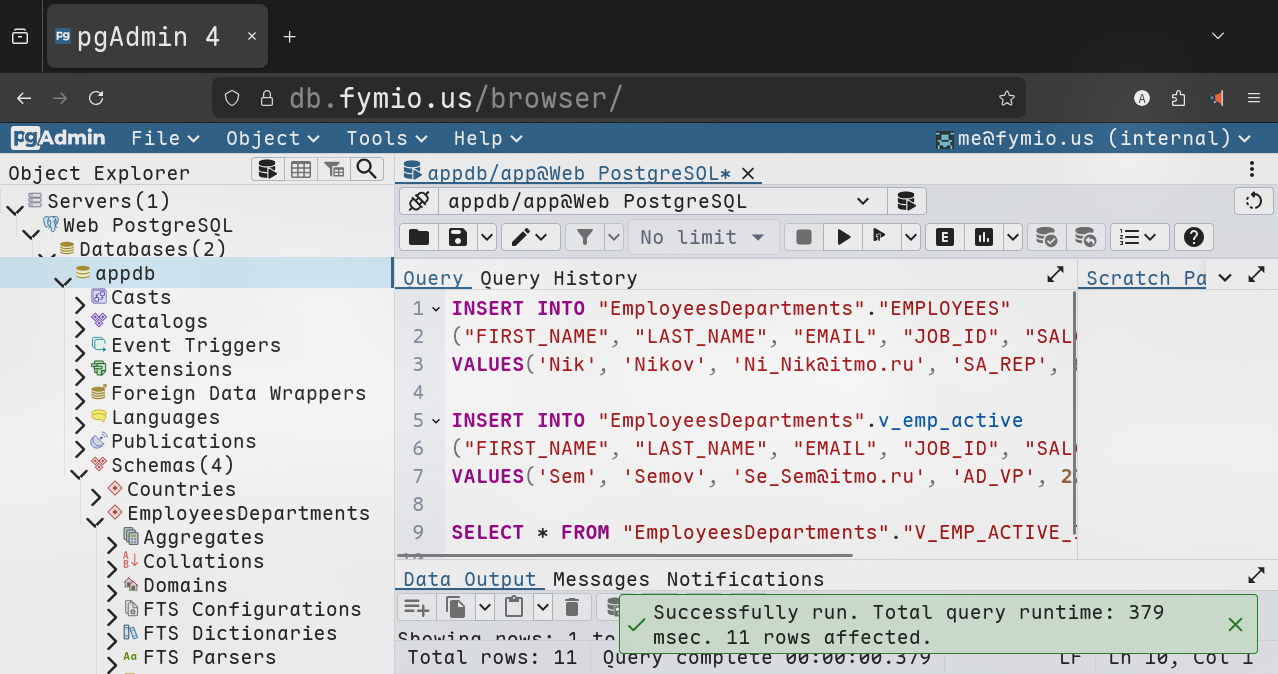Click the View Data table icon
Screen dimensions: 1278x674
(x=301, y=169)
